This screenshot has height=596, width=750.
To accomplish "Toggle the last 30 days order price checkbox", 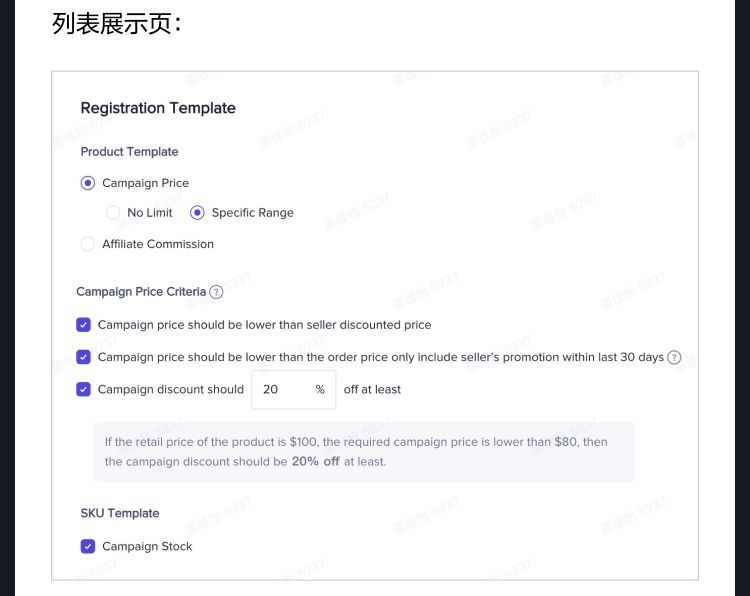I will (x=83, y=357).
